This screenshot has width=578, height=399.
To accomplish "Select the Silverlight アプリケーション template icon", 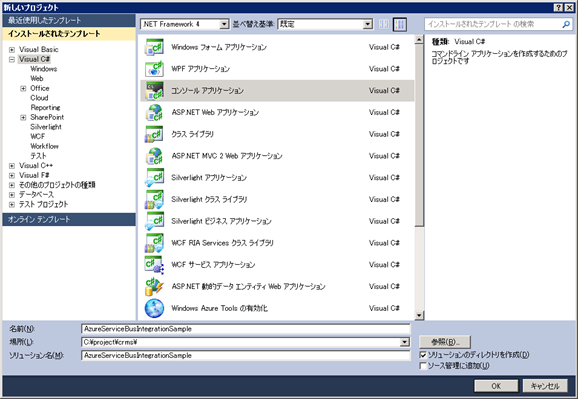I will pos(154,177).
